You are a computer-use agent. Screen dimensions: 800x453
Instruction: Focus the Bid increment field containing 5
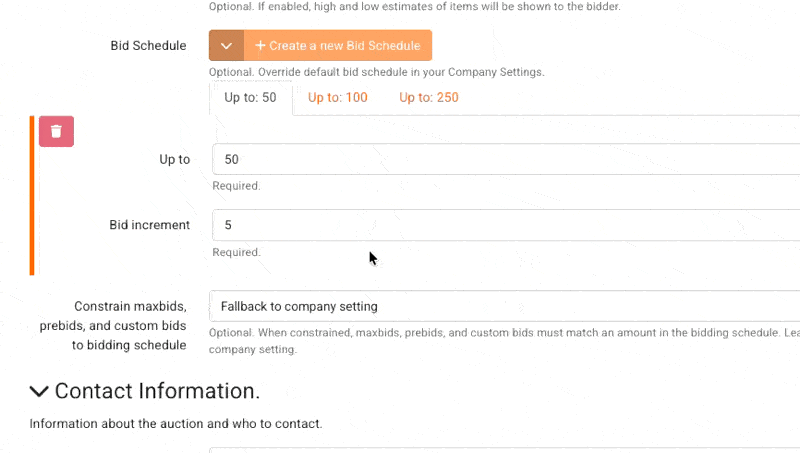click(506, 225)
